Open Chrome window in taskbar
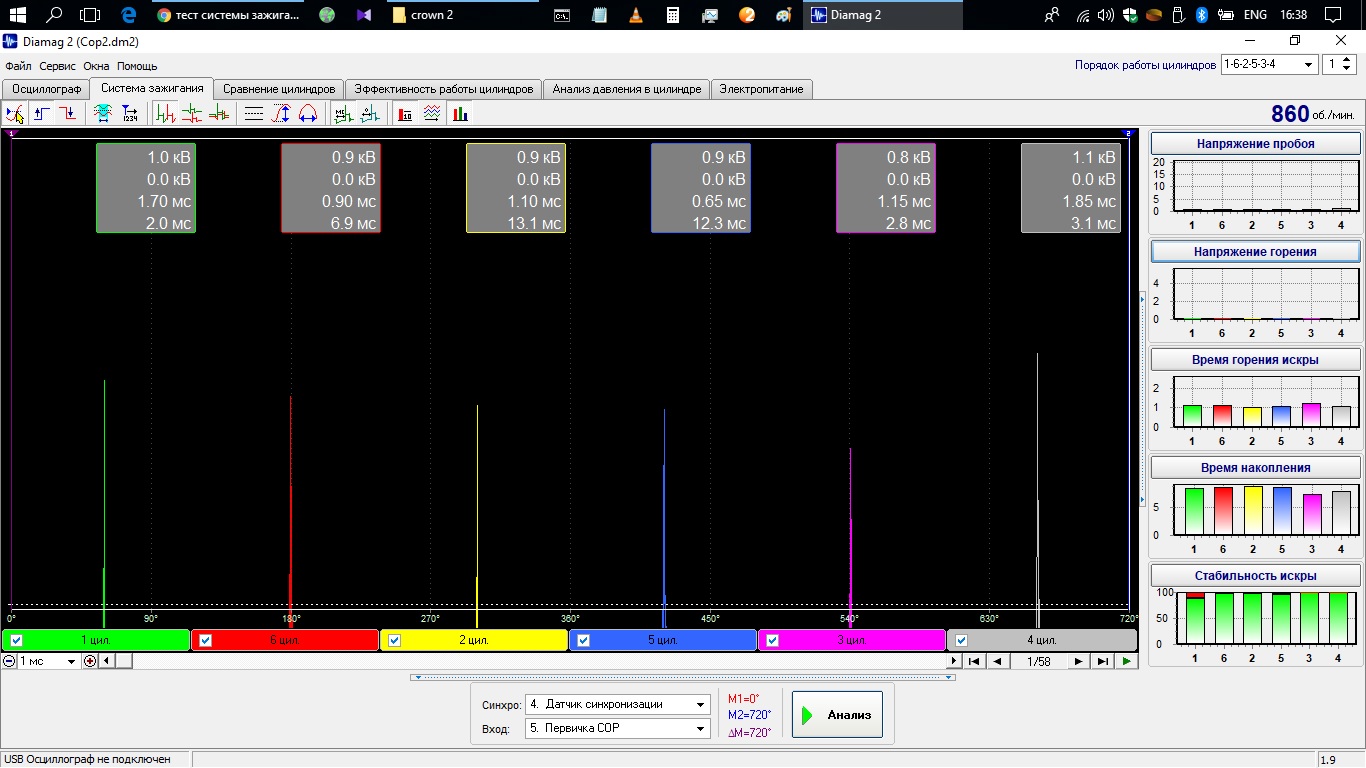1366x768 pixels. click(230, 15)
